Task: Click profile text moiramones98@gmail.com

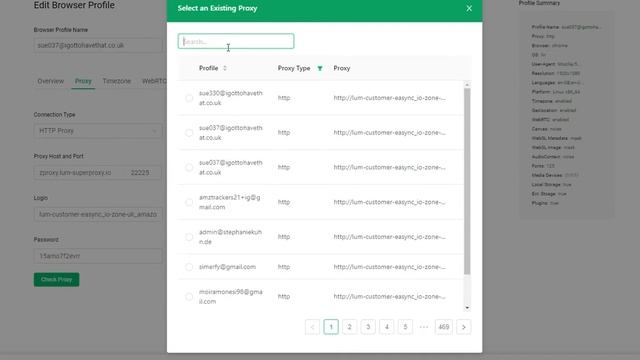Action: [231, 297]
